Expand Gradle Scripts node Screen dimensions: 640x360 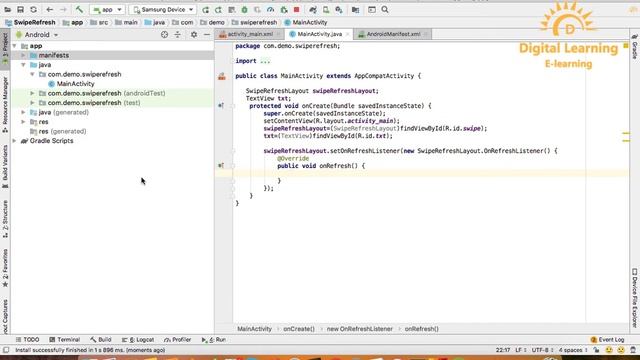[15, 141]
